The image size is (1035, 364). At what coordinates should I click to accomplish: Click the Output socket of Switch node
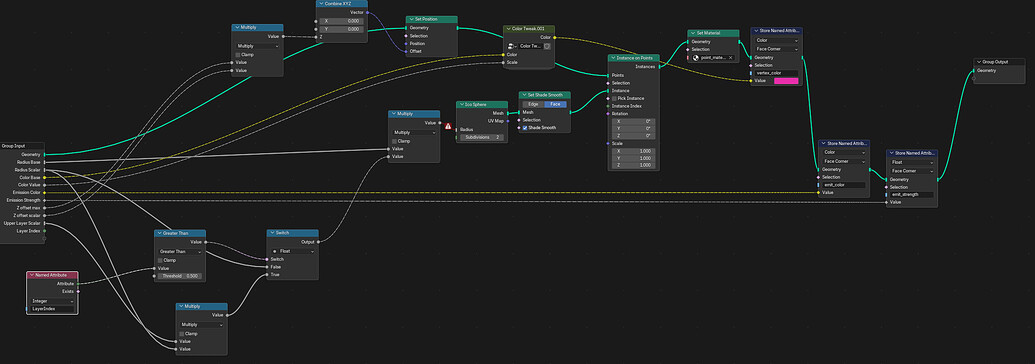click(x=319, y=242)
